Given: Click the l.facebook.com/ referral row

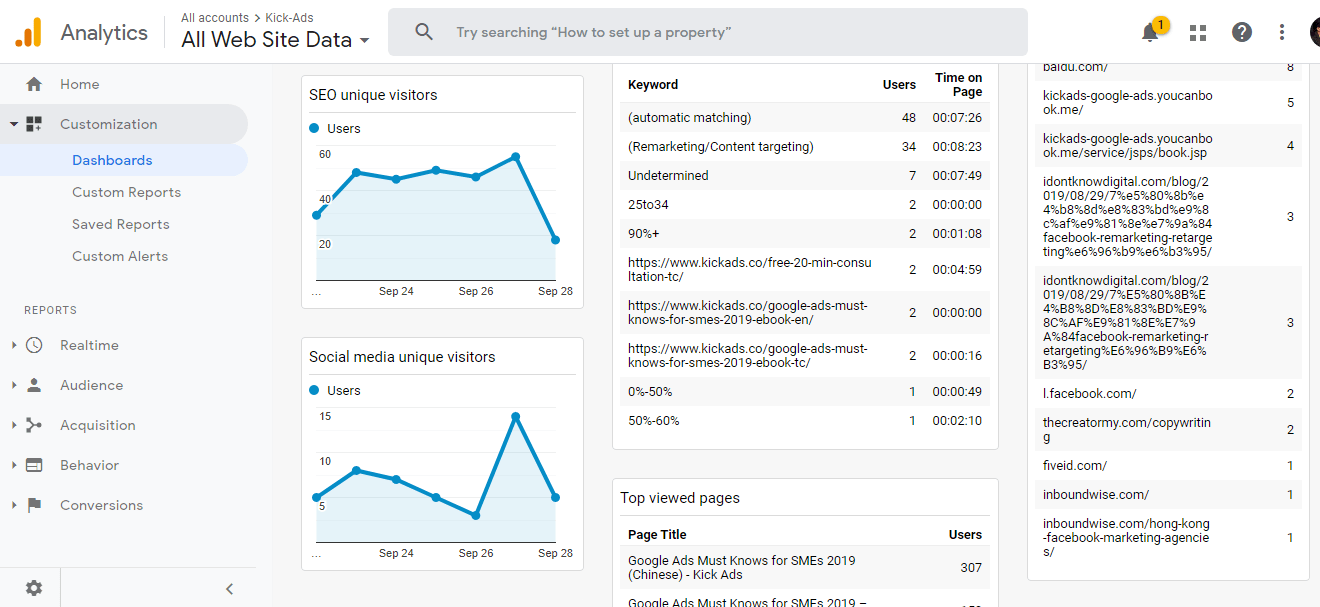Looking at the screenshot, I should pyautogui.click(x=1168, y=394).
